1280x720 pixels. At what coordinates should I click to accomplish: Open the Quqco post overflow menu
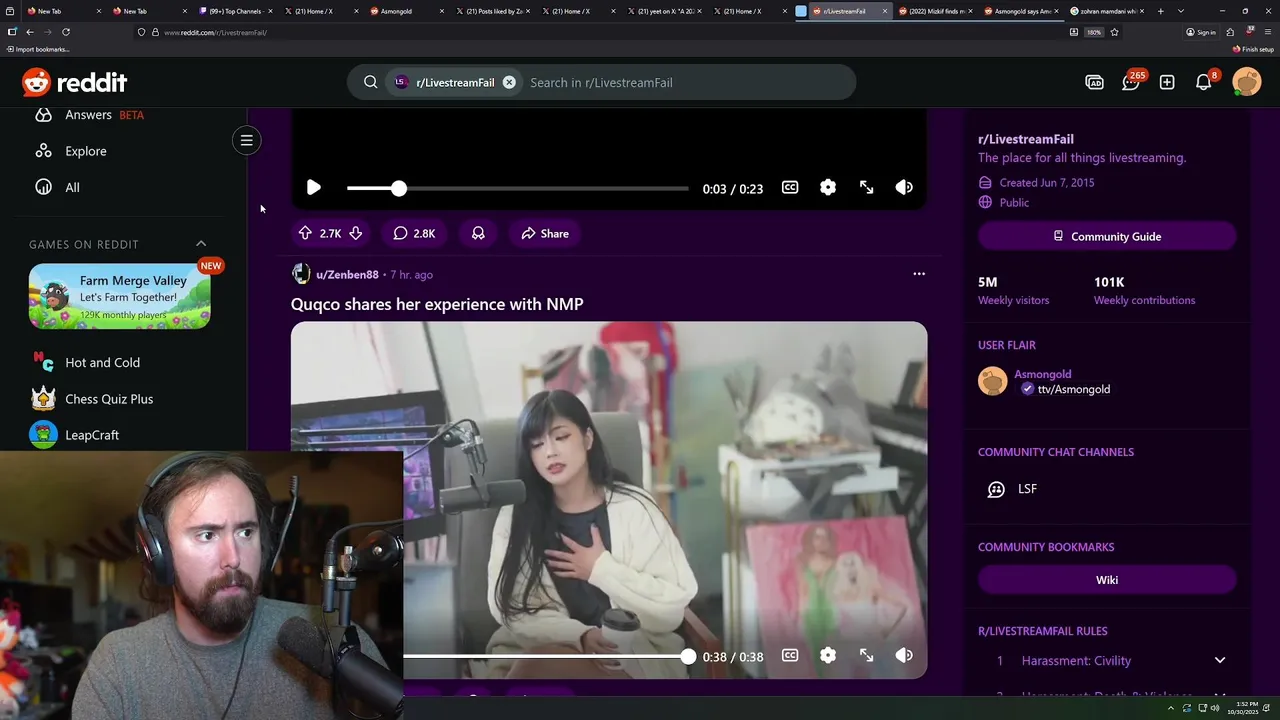(x=919, y=274)
